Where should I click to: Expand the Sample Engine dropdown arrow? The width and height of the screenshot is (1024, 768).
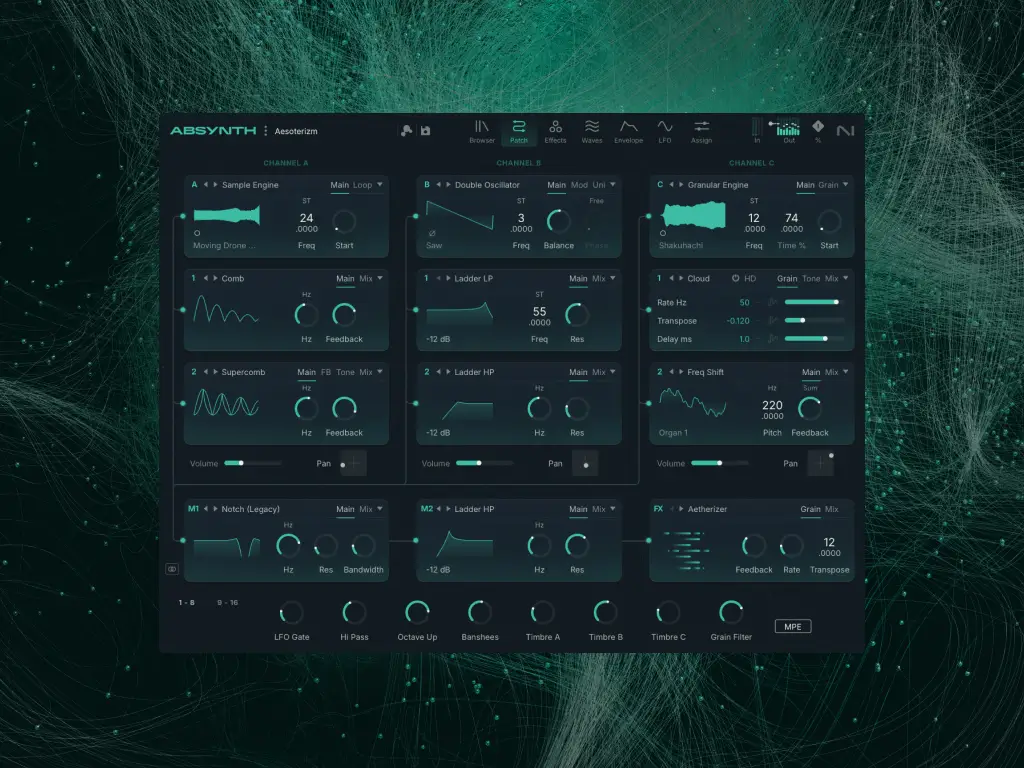[380, 185]
